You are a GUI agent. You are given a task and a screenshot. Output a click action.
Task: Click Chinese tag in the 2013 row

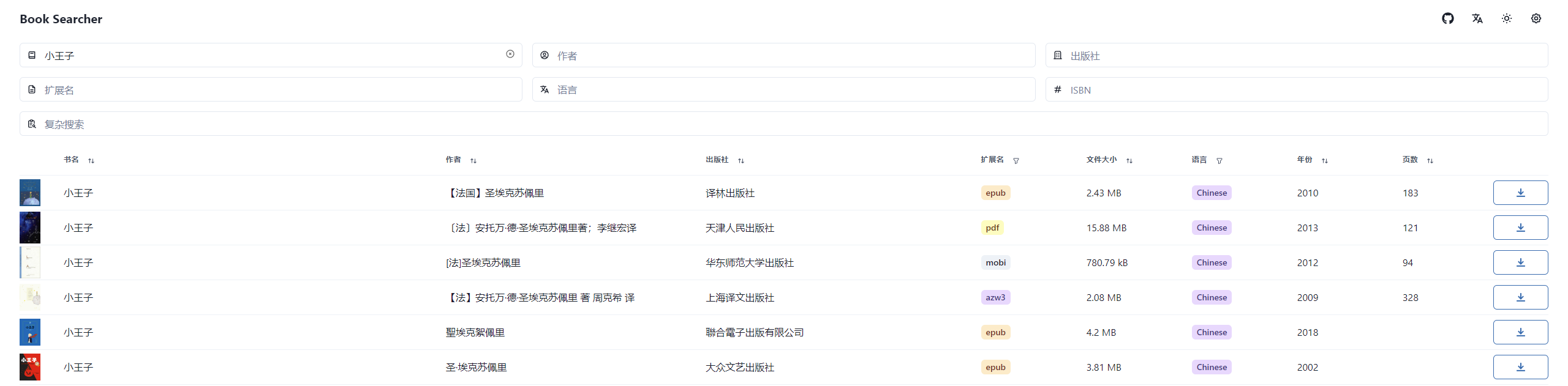point(1212,228)
